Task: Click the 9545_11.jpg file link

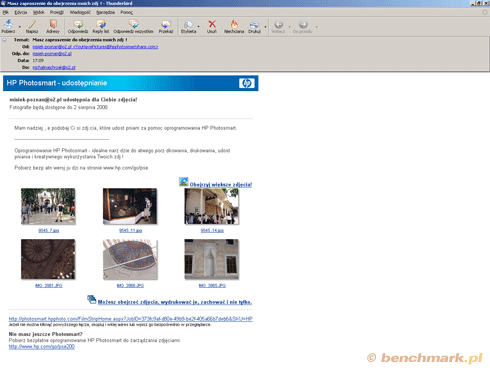Action: click(x=130, y=230)
